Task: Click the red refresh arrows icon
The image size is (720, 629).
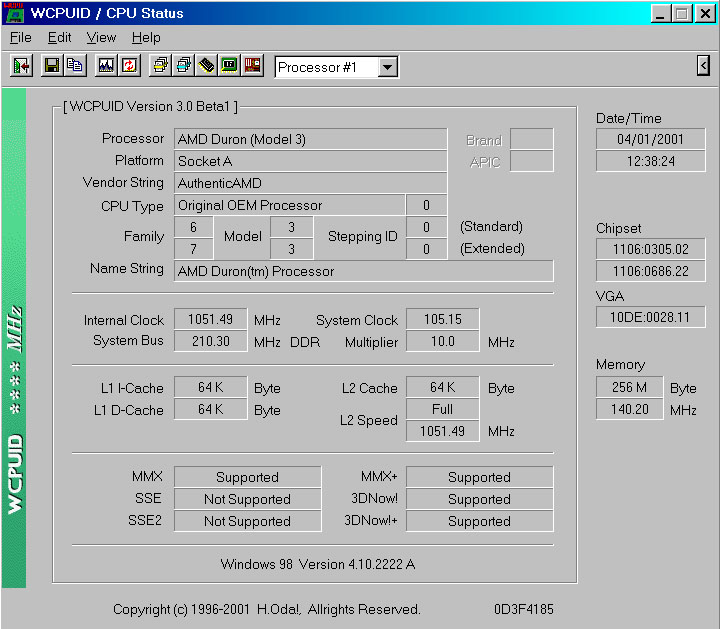Action: click(129, 66)
